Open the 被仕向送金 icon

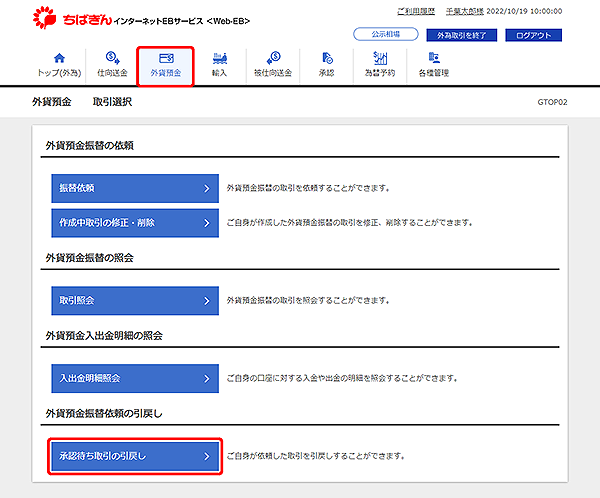[x=273, y=58]
